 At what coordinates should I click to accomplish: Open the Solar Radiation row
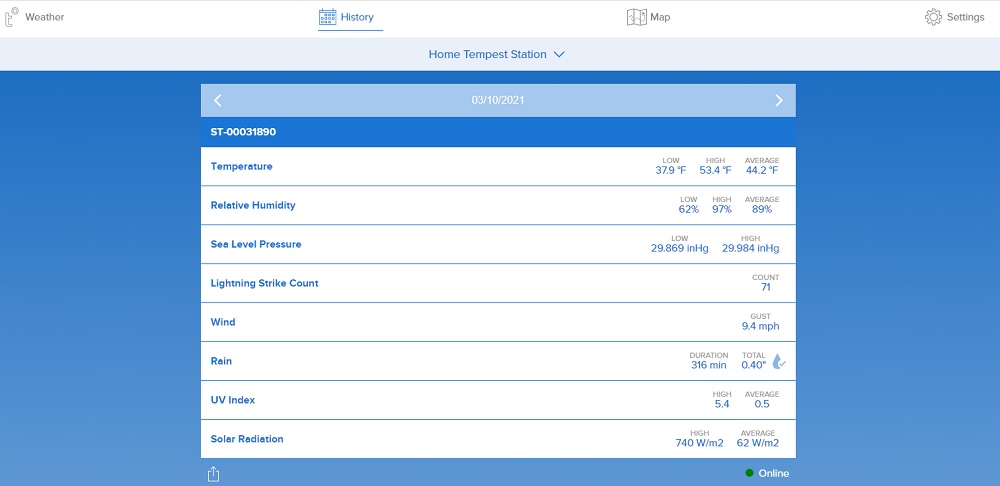(x=498, y=439)
